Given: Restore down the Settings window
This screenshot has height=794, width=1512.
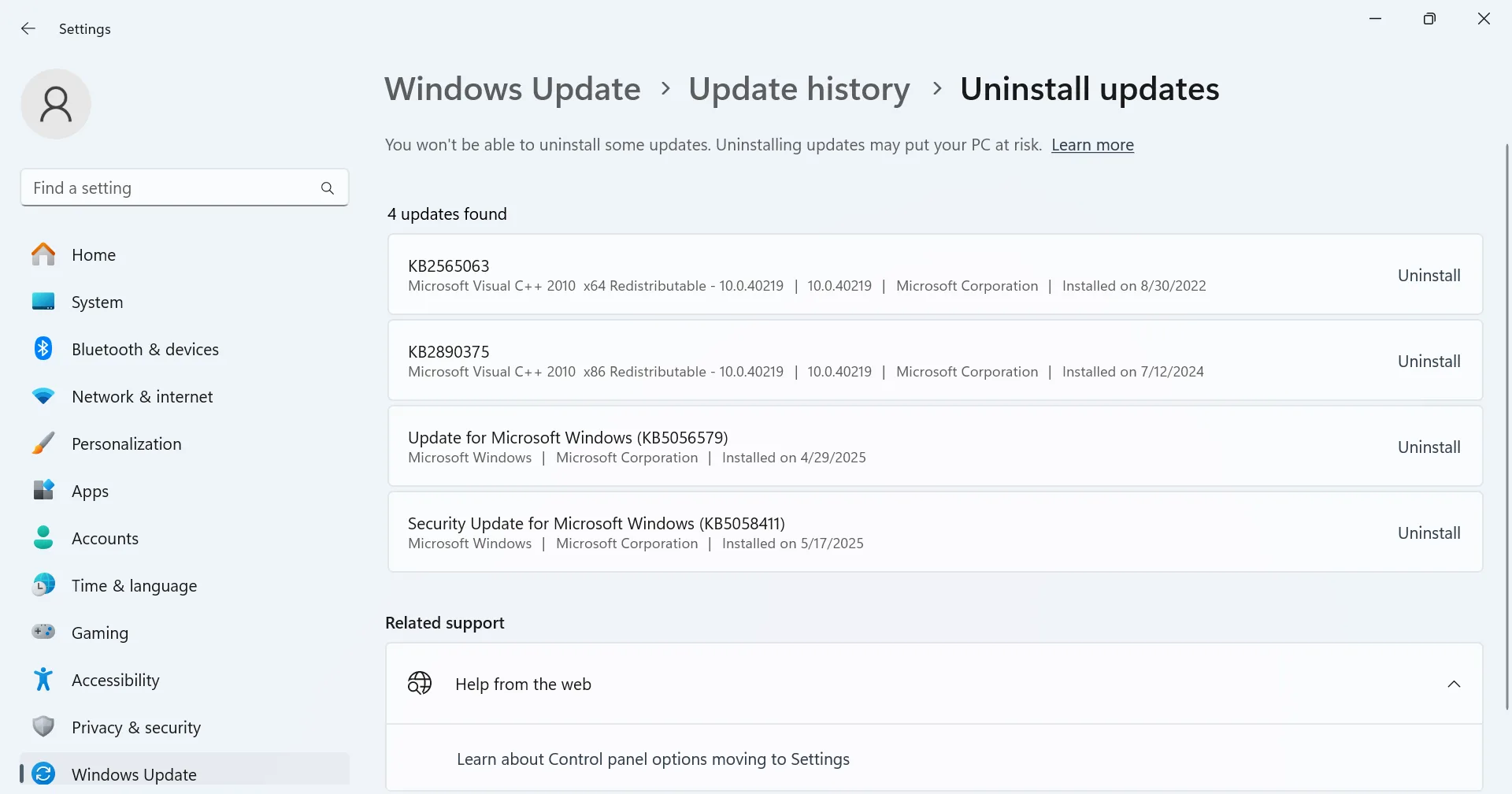Looking at the screenshot, I should (1429, 19).
